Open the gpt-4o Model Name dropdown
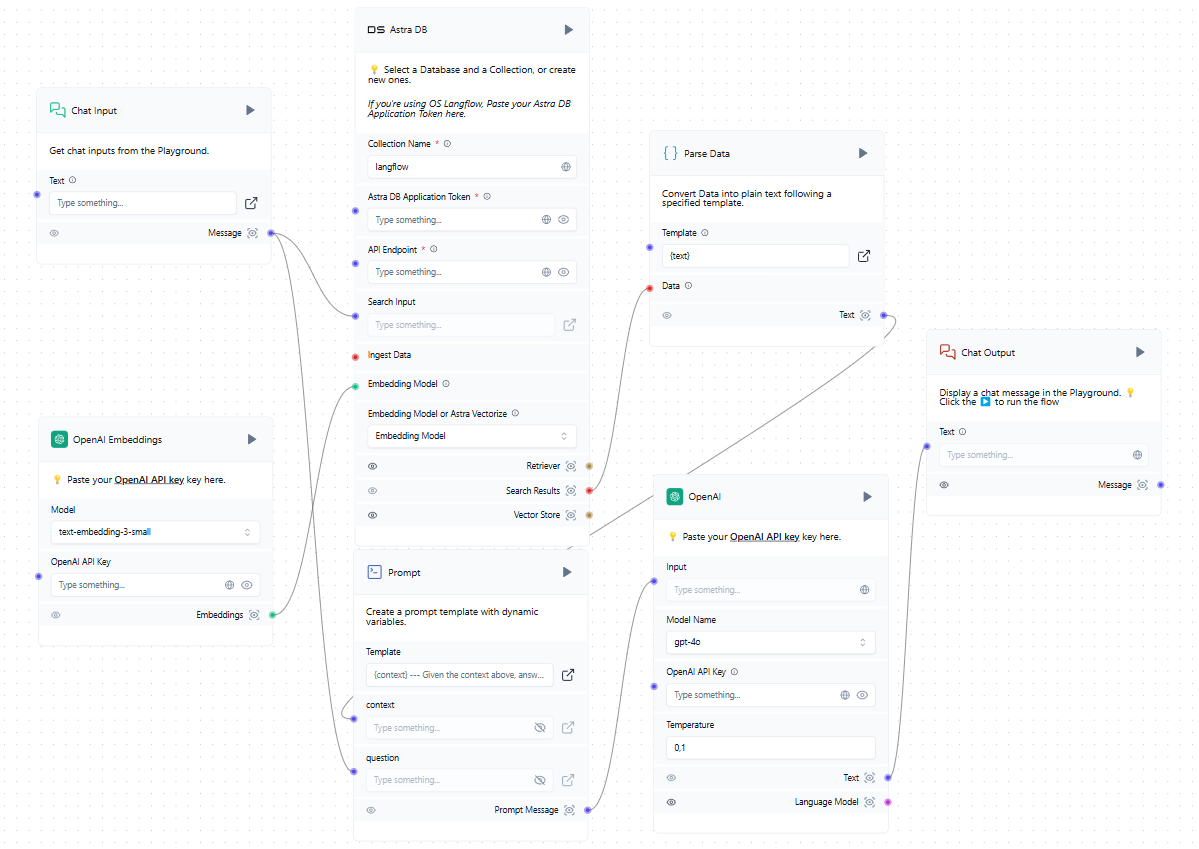Image resolution: width=1199 pixels, height=849 pixels. point(771,642)
